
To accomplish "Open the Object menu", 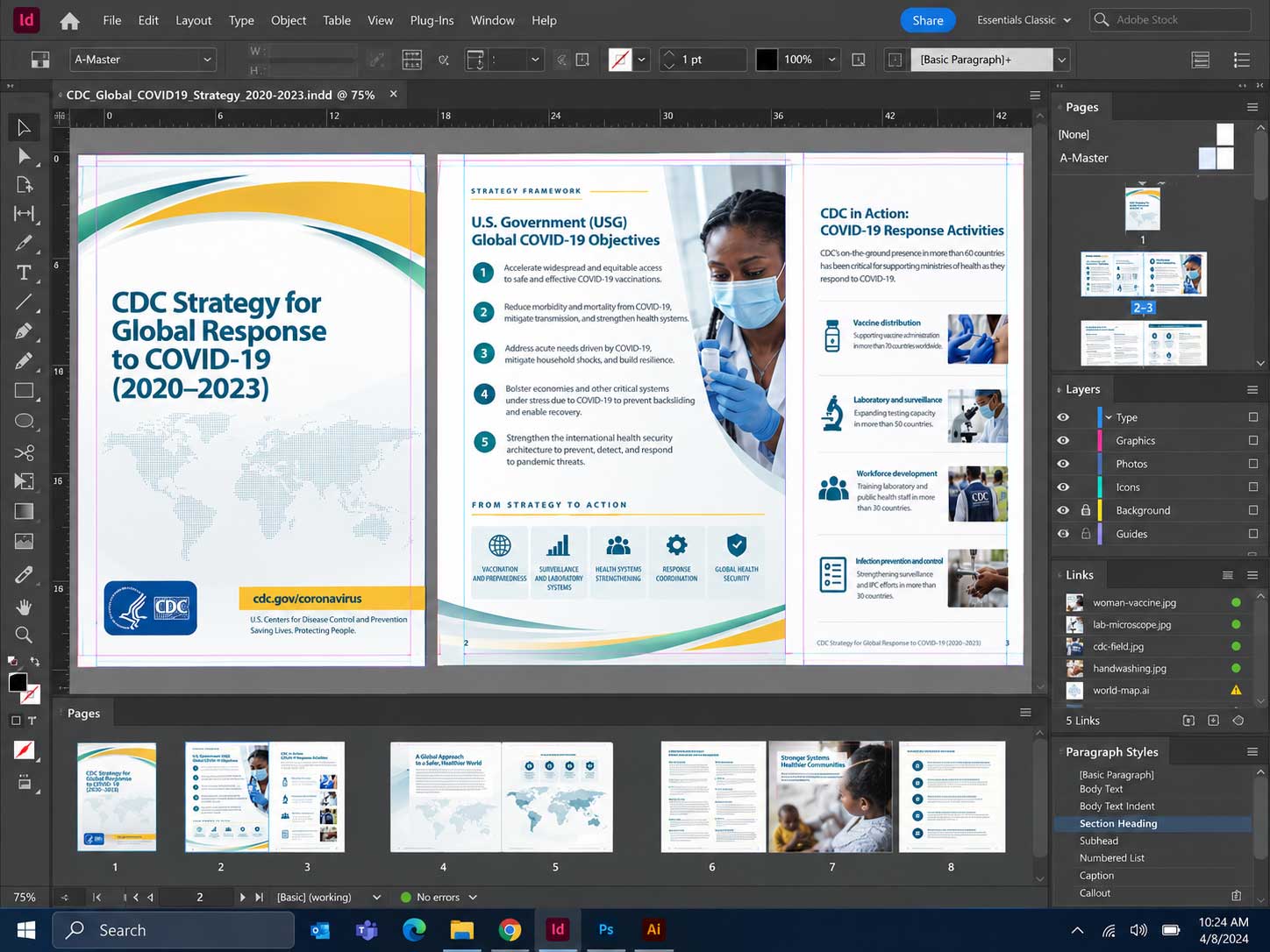I will coord(289,20).
